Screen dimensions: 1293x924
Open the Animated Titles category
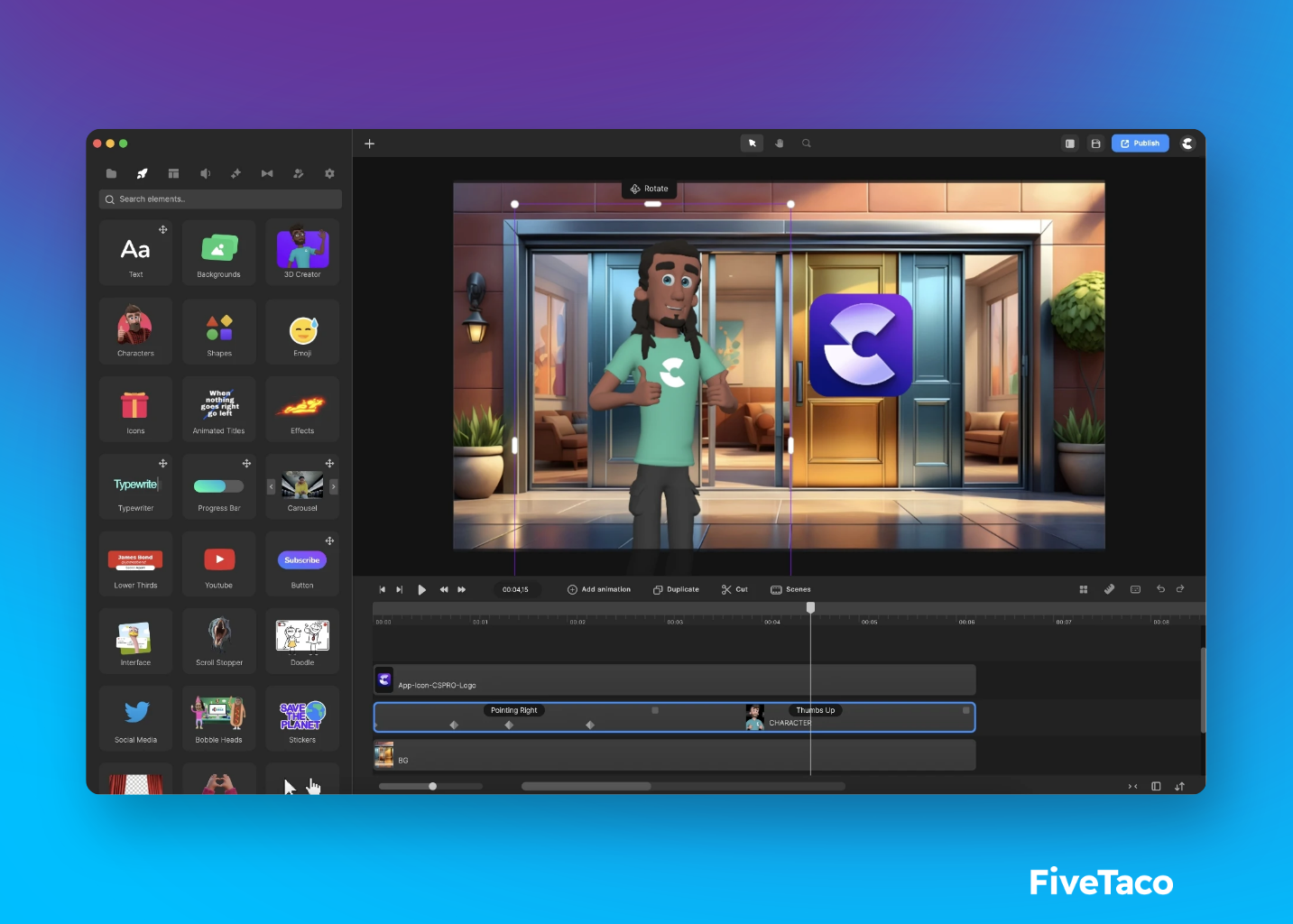(x=219, y=409)
